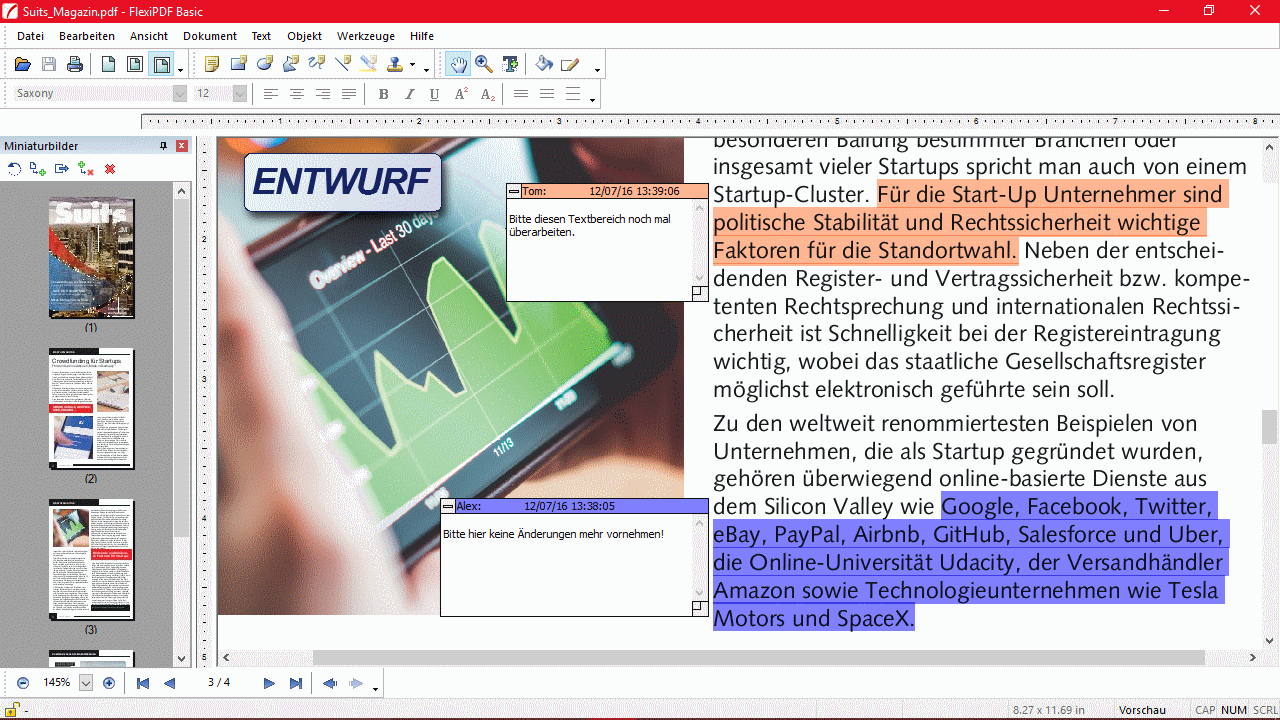Click the Stamp annotation tool
The height and width of the screenshot is (720, 1280).
[395, 65]
